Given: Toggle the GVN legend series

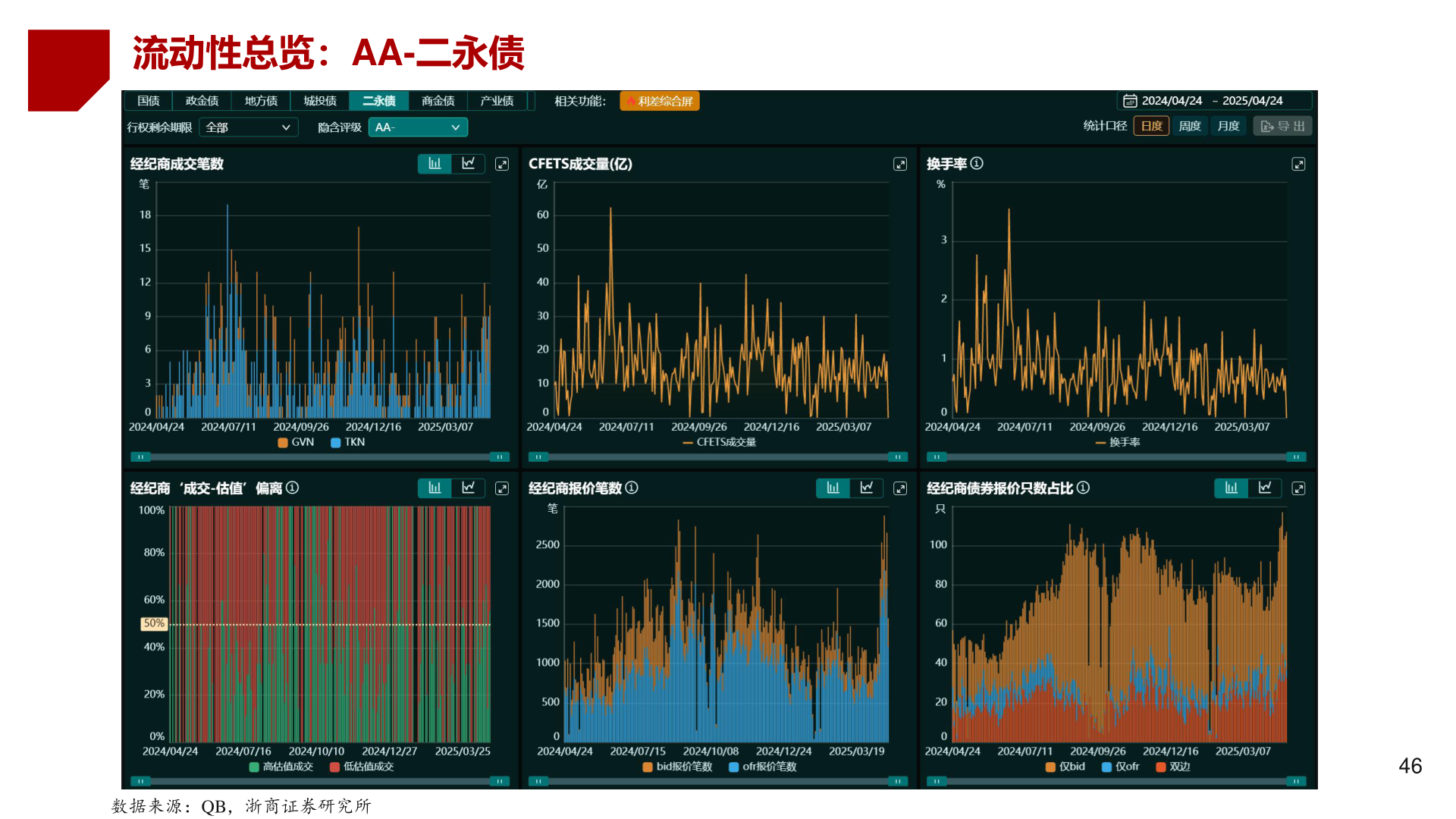Looking at the screenshot, I should [296, 442].
